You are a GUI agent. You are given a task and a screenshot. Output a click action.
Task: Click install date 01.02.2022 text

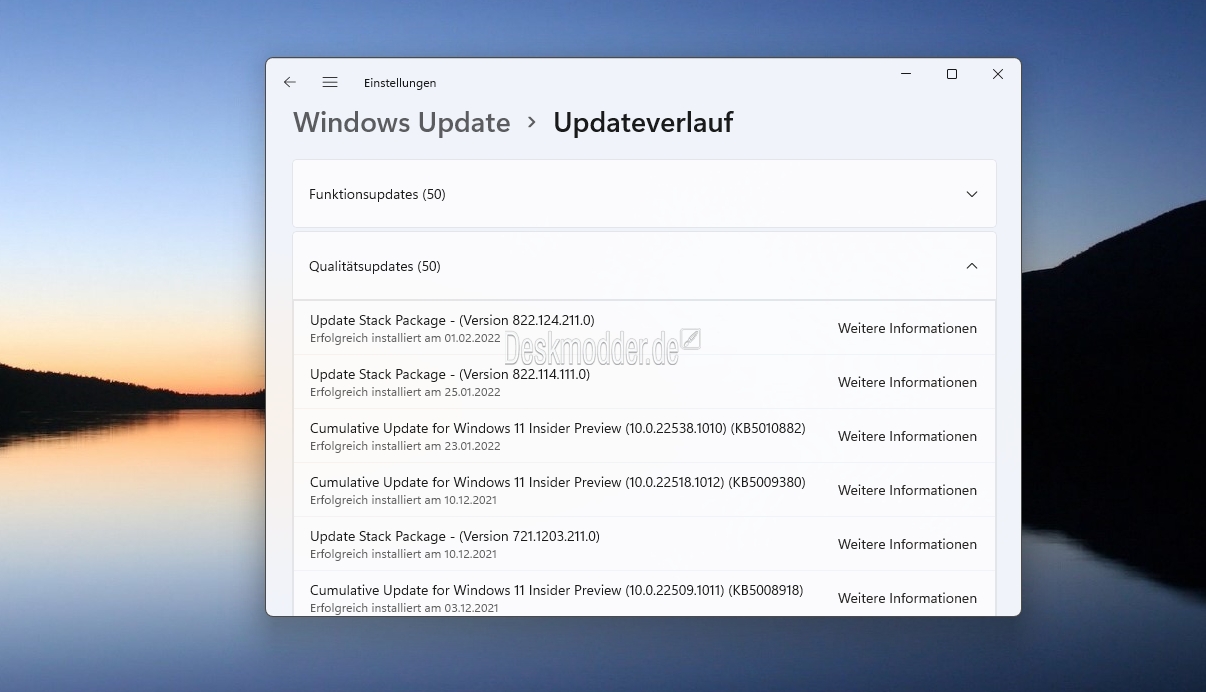472,338
